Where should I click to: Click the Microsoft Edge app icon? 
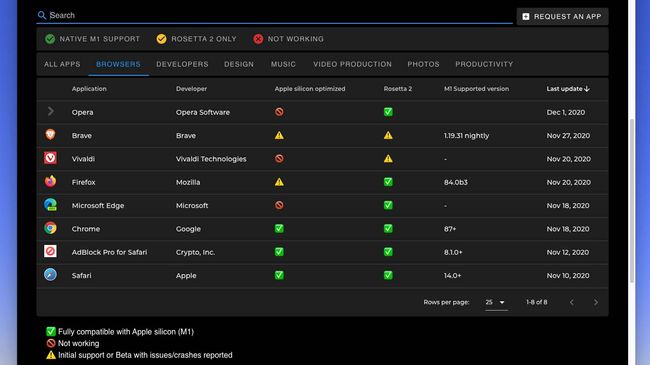point(50,204)
